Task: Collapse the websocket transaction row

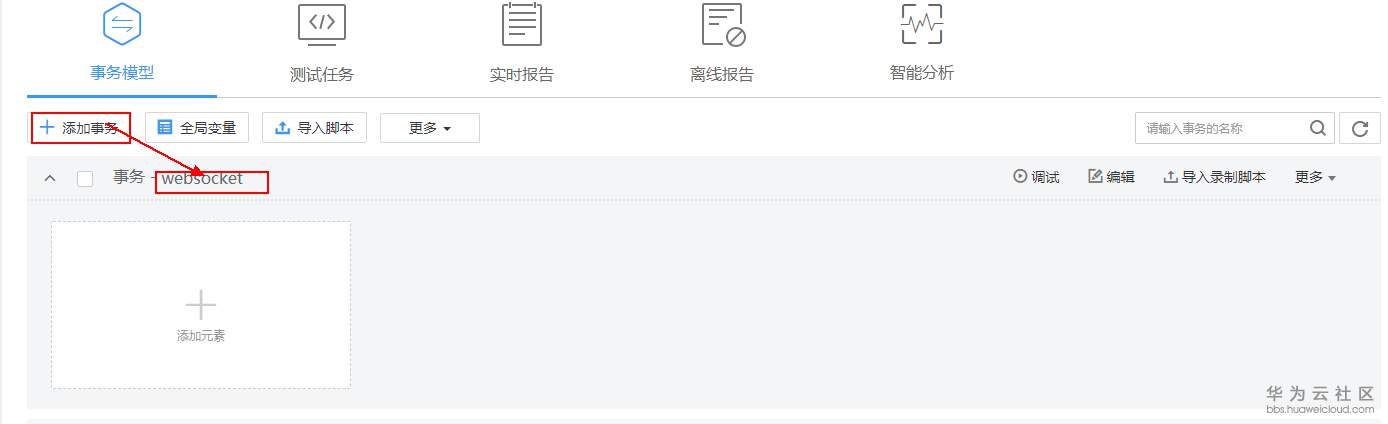Action: pos(49,178)
